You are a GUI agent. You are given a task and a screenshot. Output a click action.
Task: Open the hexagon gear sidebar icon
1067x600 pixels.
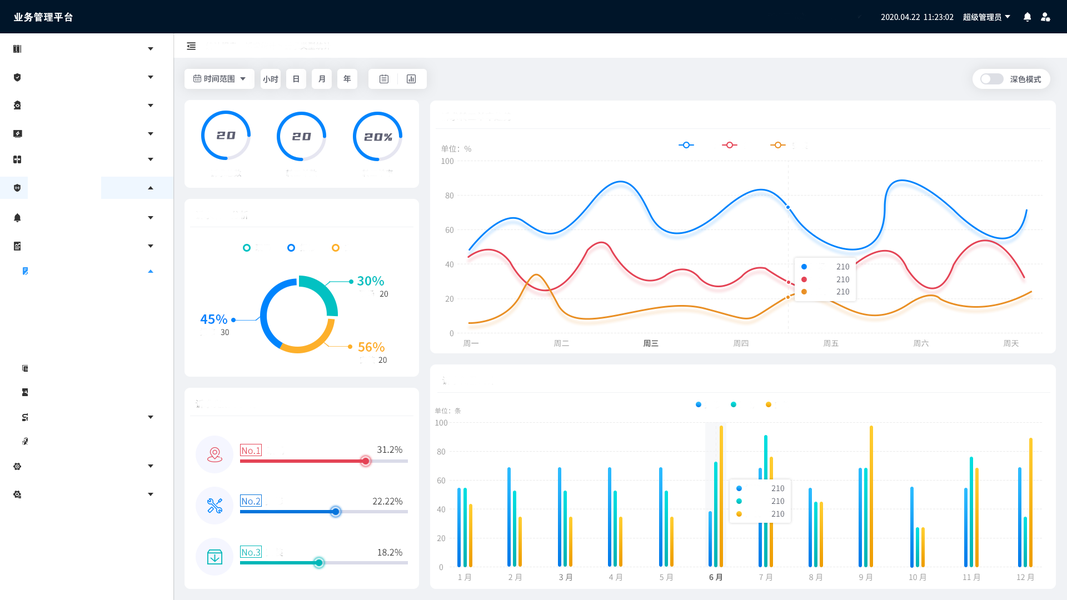coord(17,467)
